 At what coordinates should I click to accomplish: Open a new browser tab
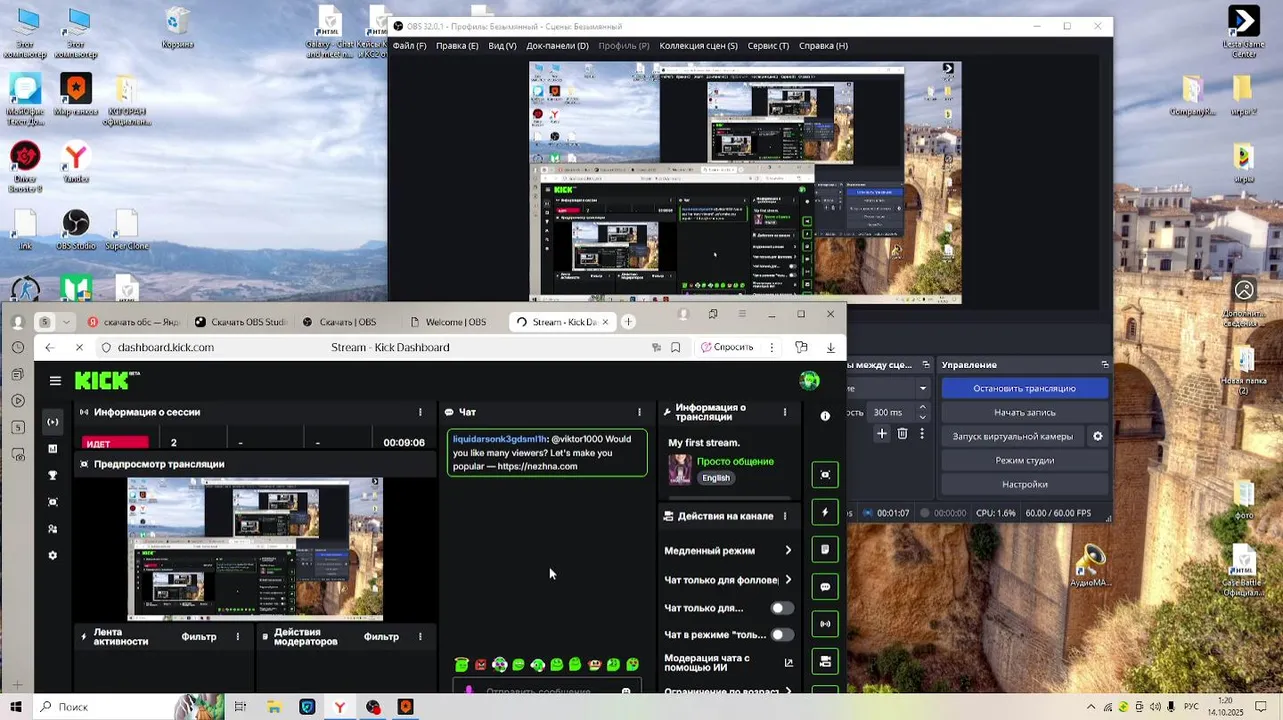click(x=628, y=322)
